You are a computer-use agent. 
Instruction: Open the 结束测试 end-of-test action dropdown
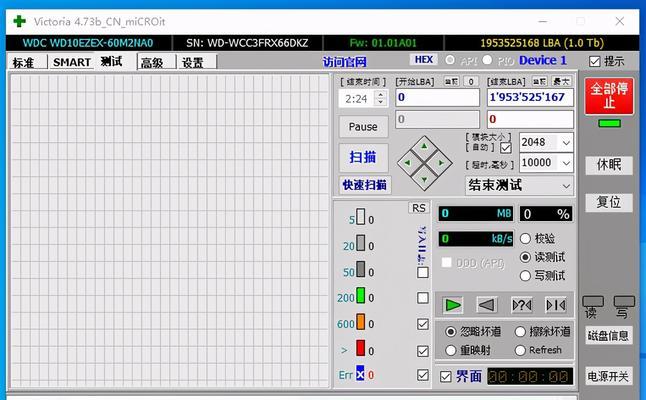click(566, 186)
